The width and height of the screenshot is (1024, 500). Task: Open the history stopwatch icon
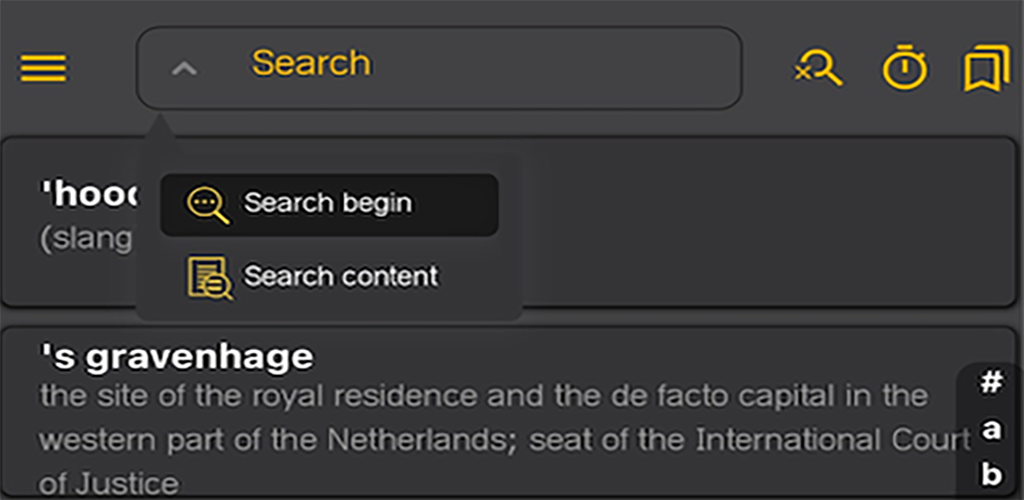click(904, 67)
